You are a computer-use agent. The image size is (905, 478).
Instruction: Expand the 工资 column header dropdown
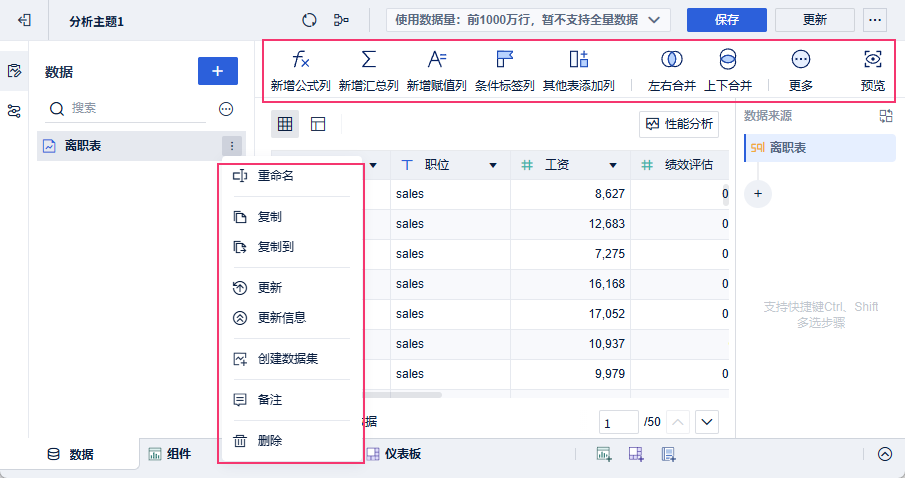[613, 165]
